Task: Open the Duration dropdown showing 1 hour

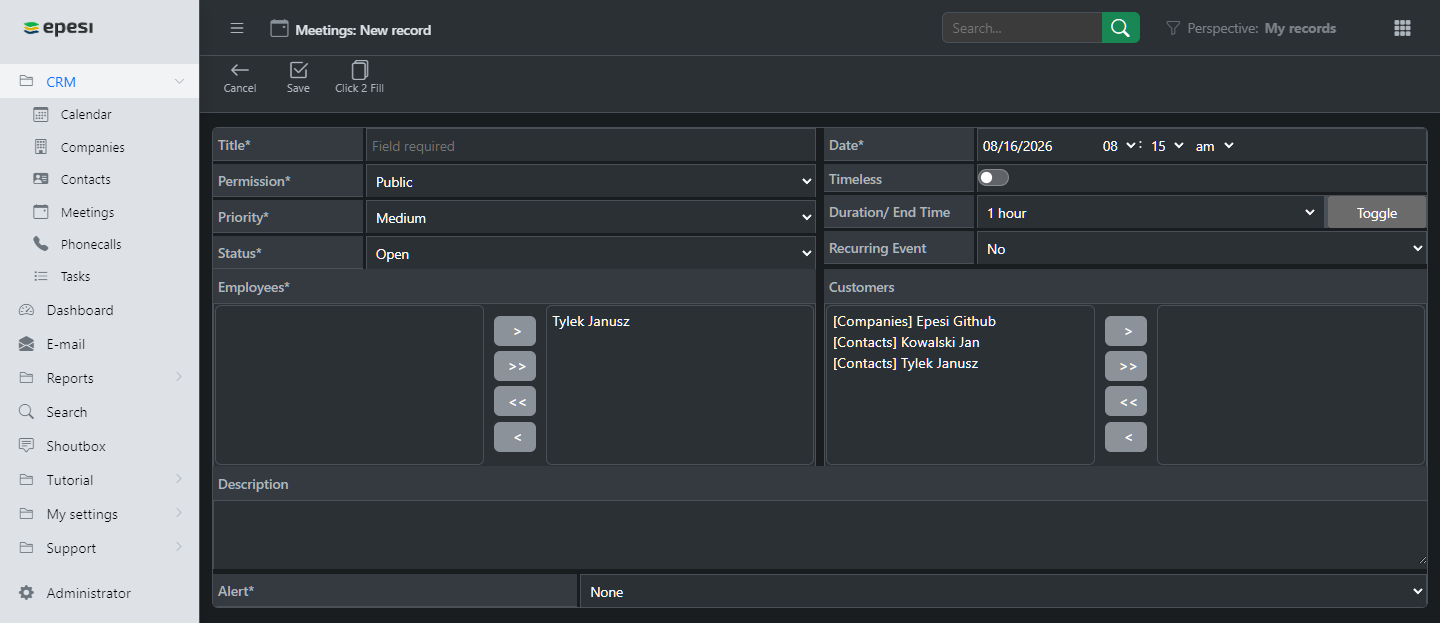Action: 1150,213
